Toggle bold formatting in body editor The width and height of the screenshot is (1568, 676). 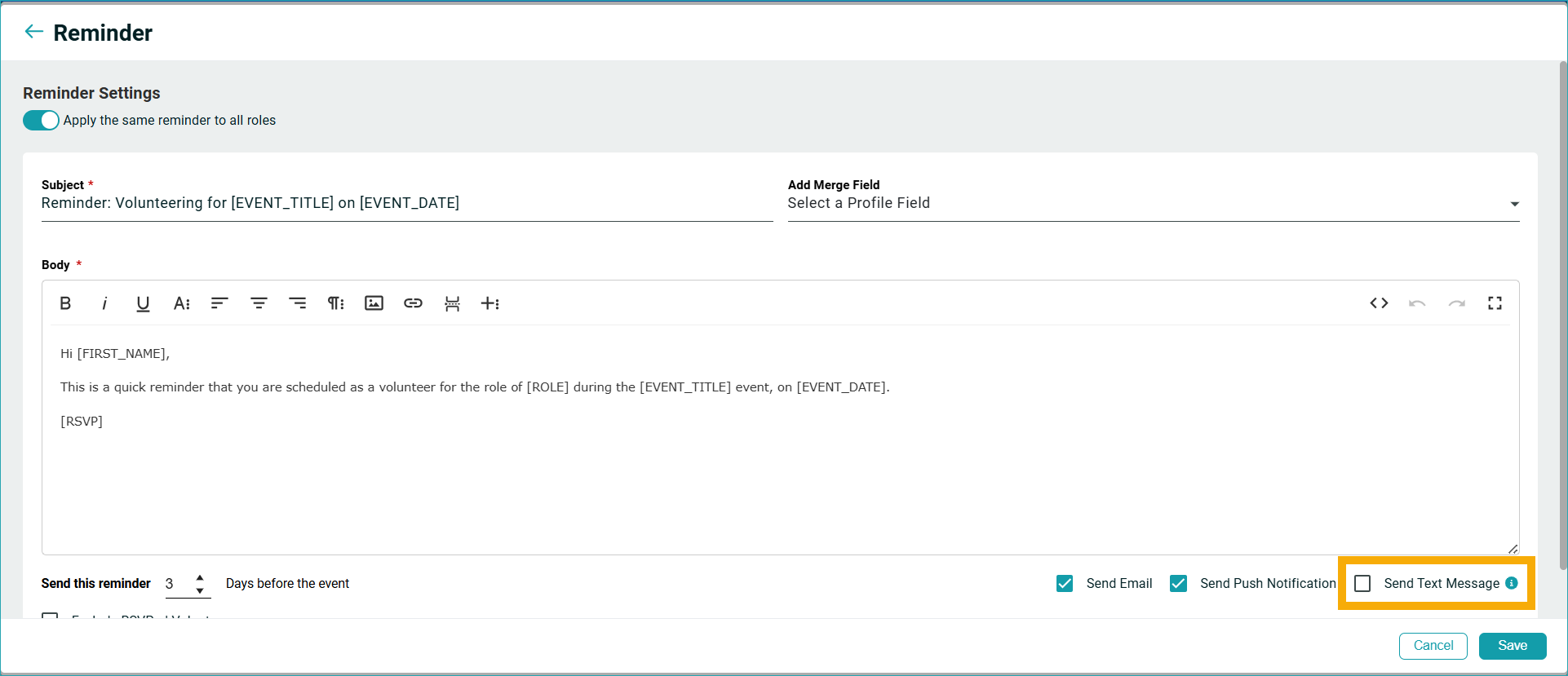65,303
